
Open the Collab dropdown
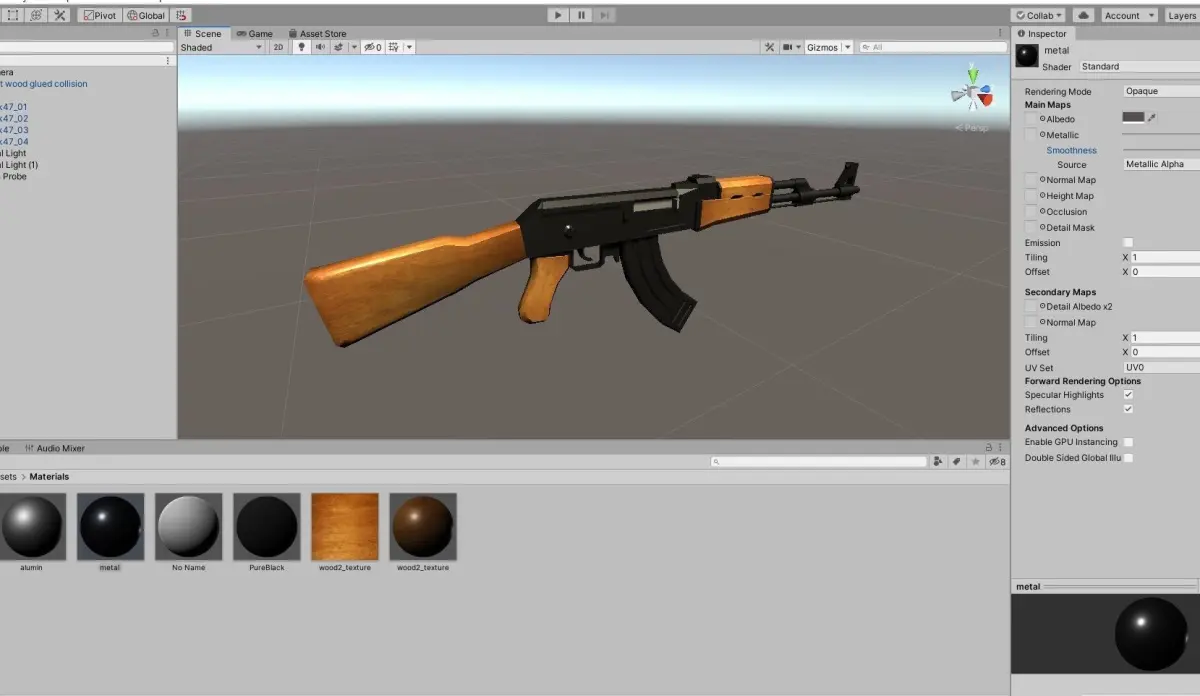click(x=1038, y=15)
